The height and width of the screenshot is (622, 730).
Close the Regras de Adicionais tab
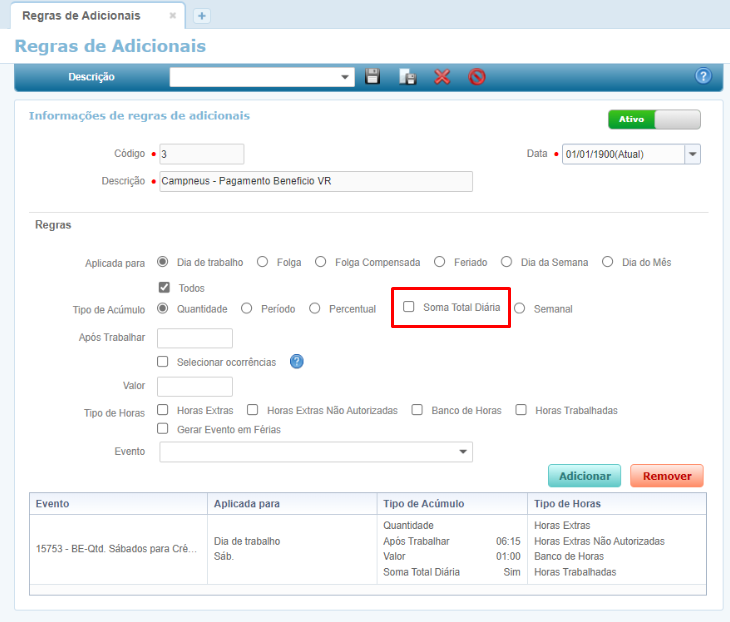pyautogui.click(x=173, y=16)
